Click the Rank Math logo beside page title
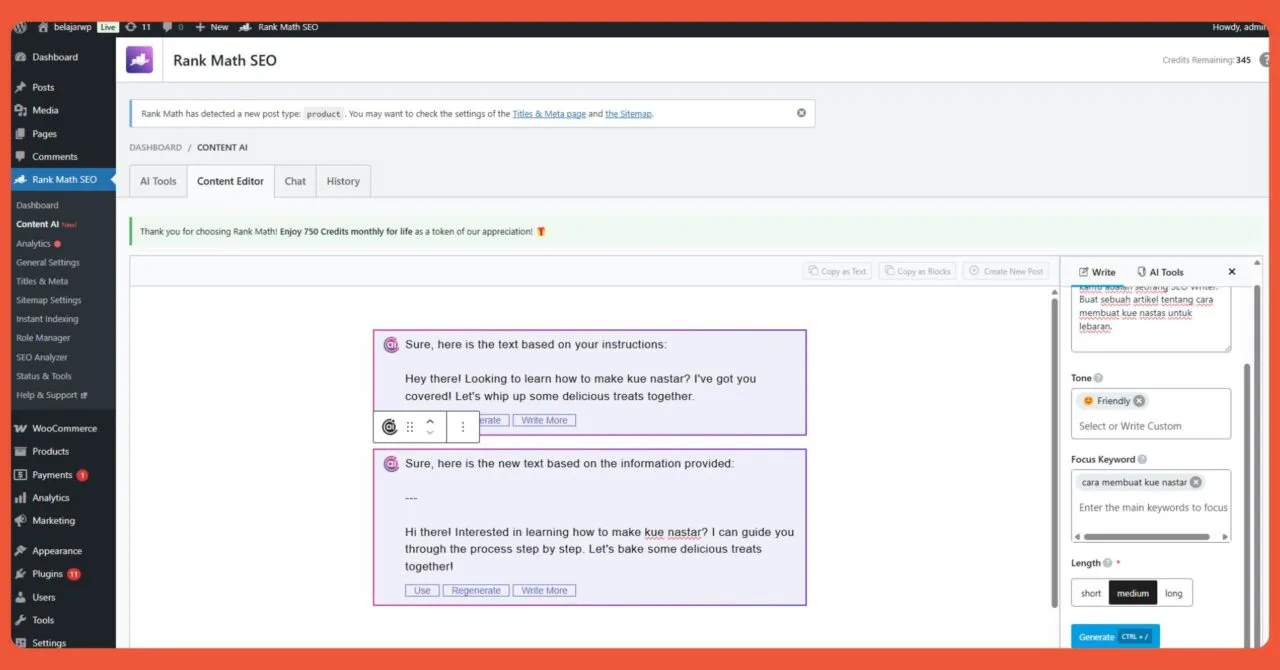 (139, 59)
